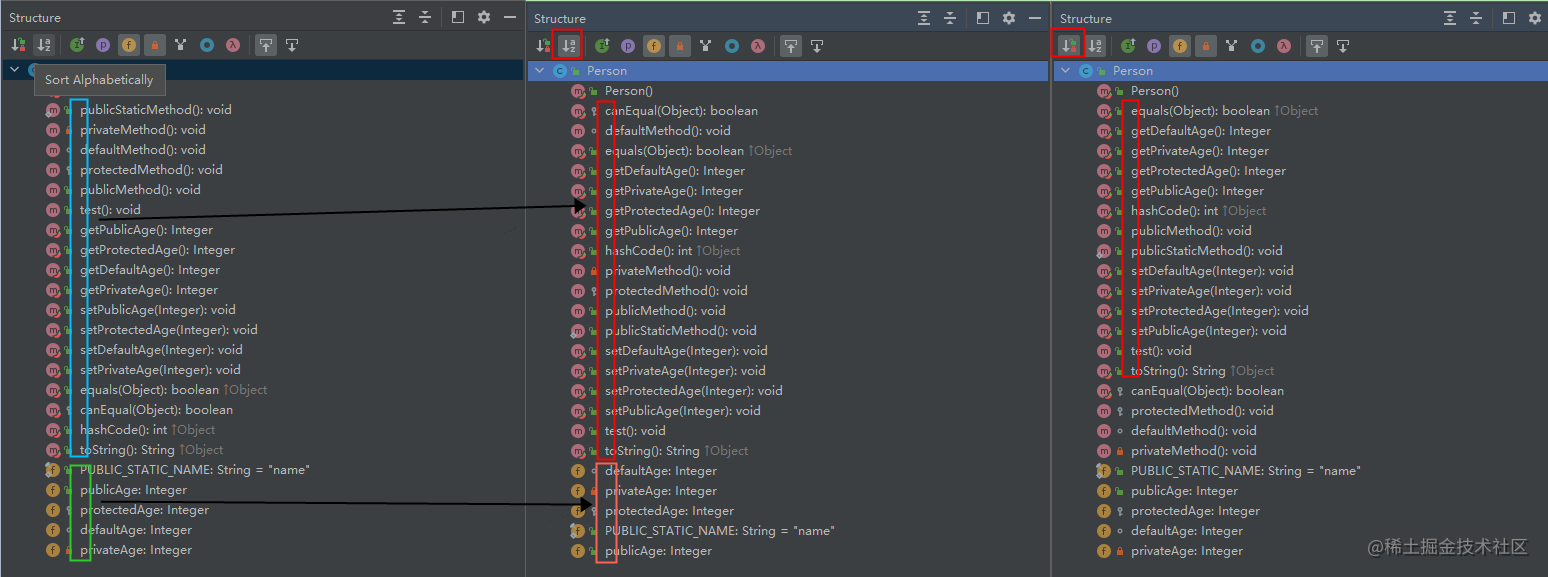Toggle Sort by Visibility in middle Structure panel
The width and height of the screenshot is (1548, 577).
coord(543,45)
